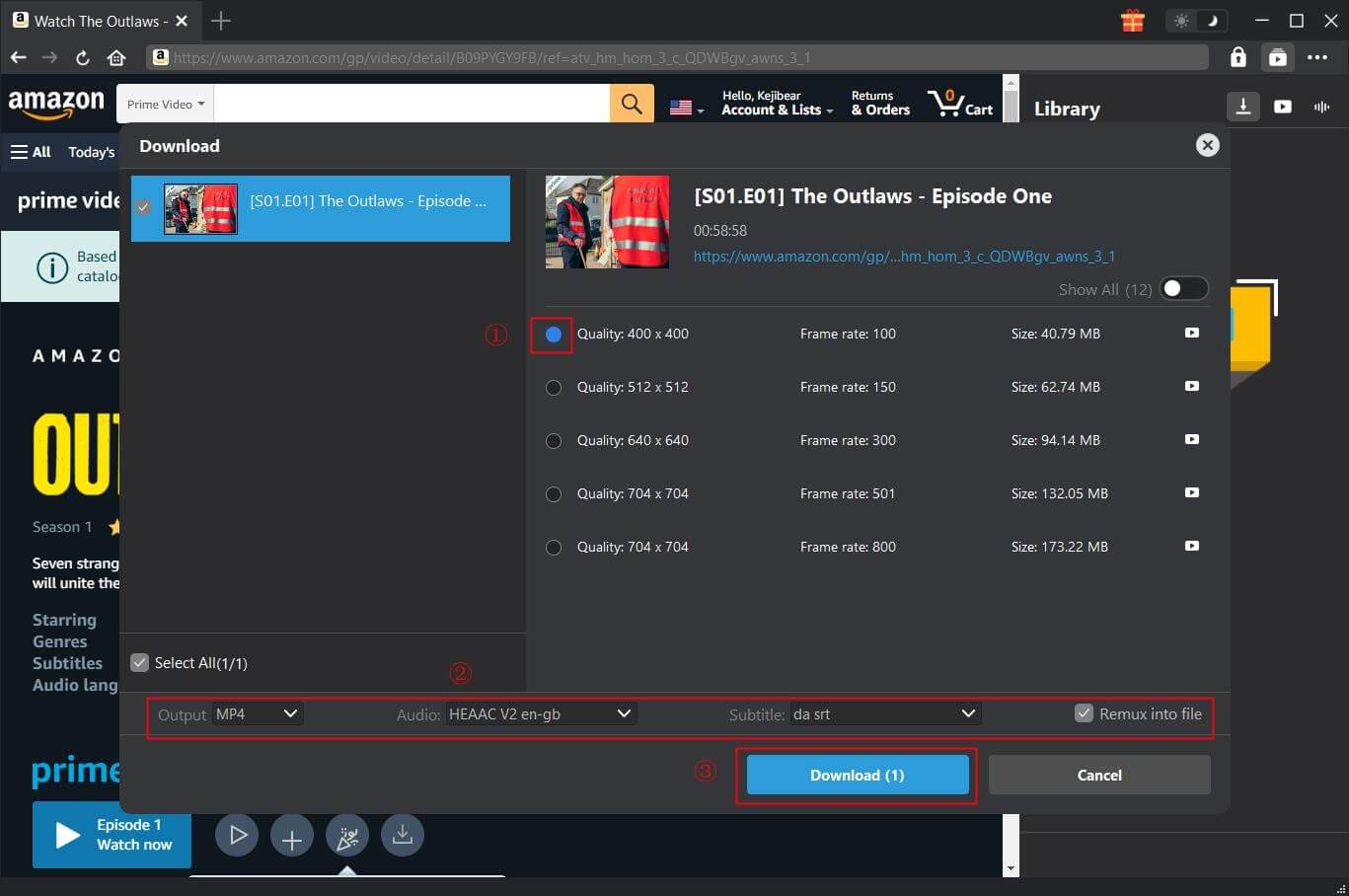Open the Audio library waveform icon
The height and width of the screenshot is (896, 1349).
tap(1321, 107)
